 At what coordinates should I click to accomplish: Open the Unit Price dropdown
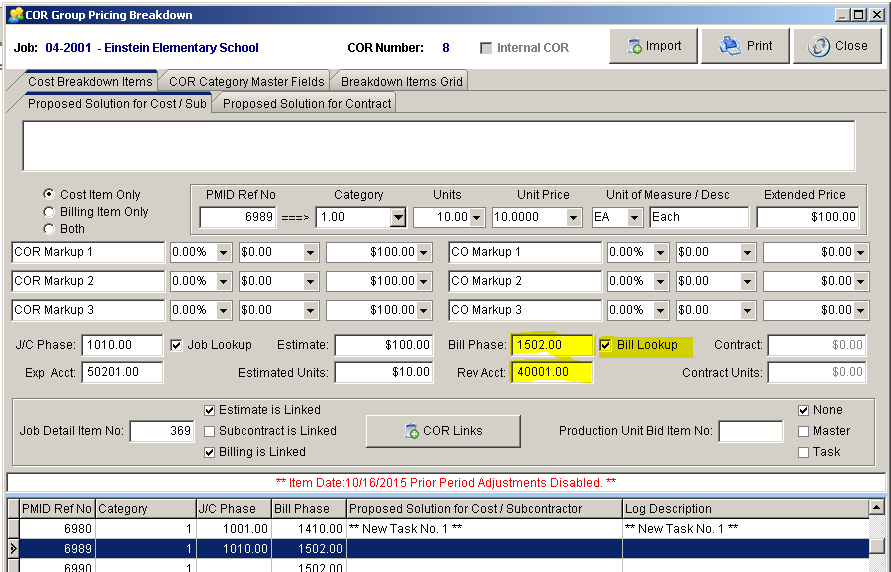coord(573,217)
